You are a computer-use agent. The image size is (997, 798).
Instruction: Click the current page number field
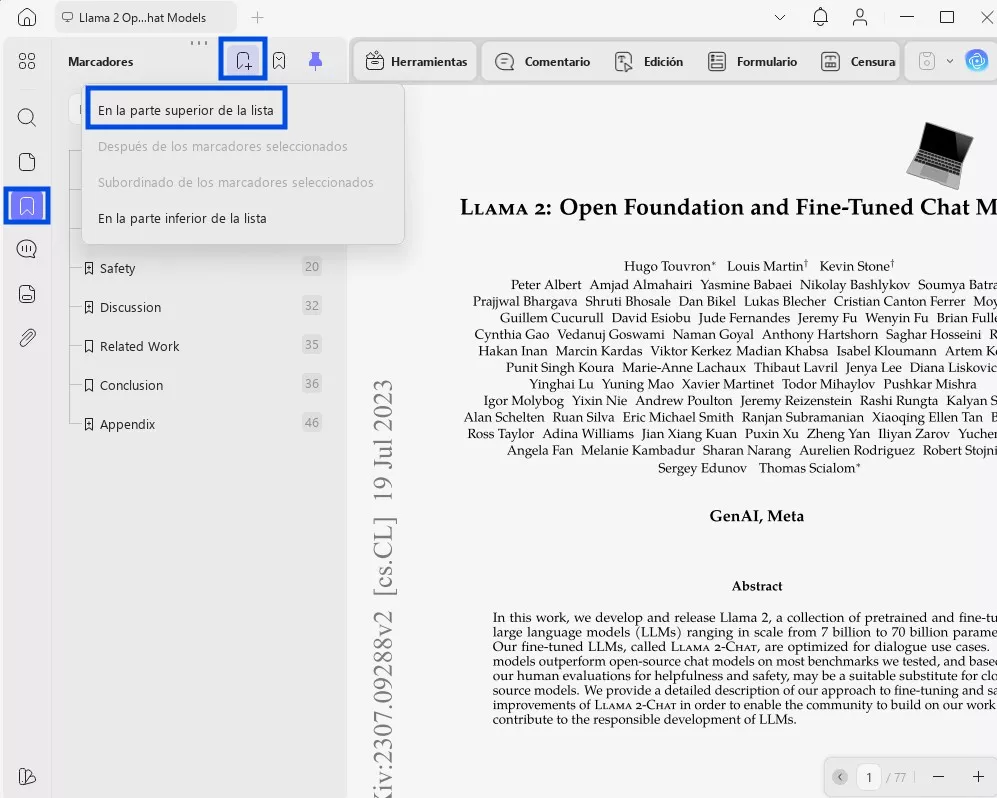pyautogui.click(x=869, y=776)
